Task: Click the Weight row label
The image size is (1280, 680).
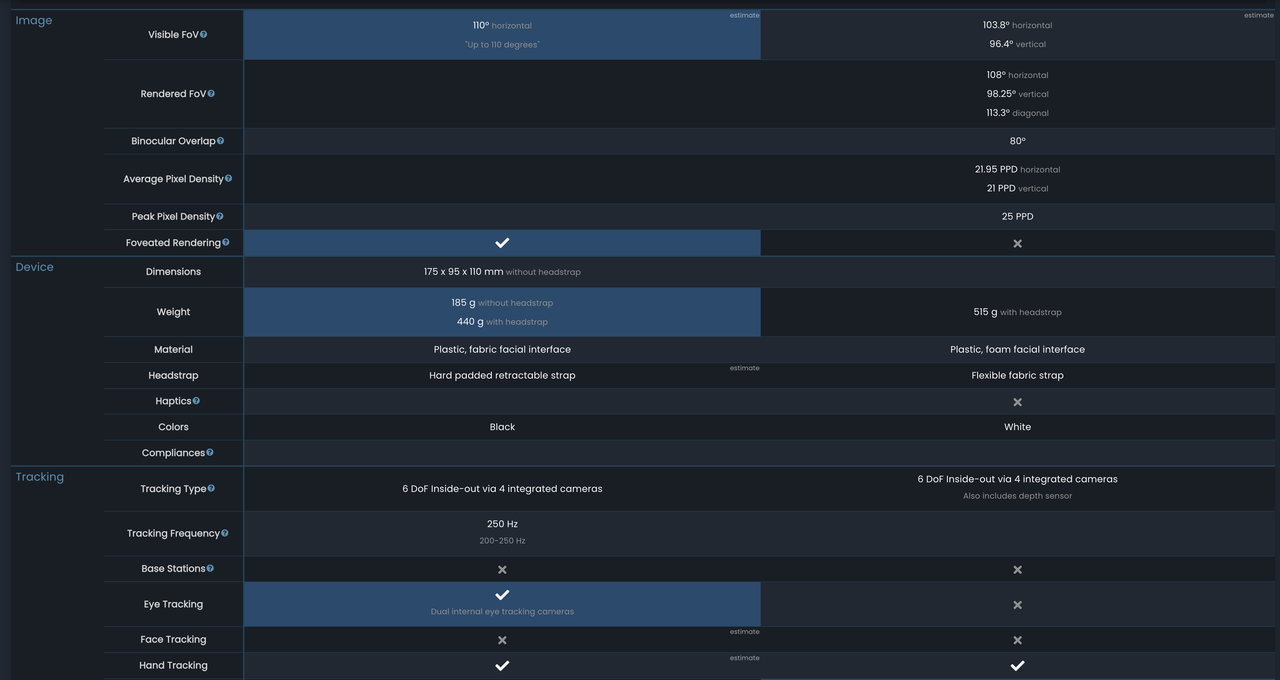Action: [173, 312]
